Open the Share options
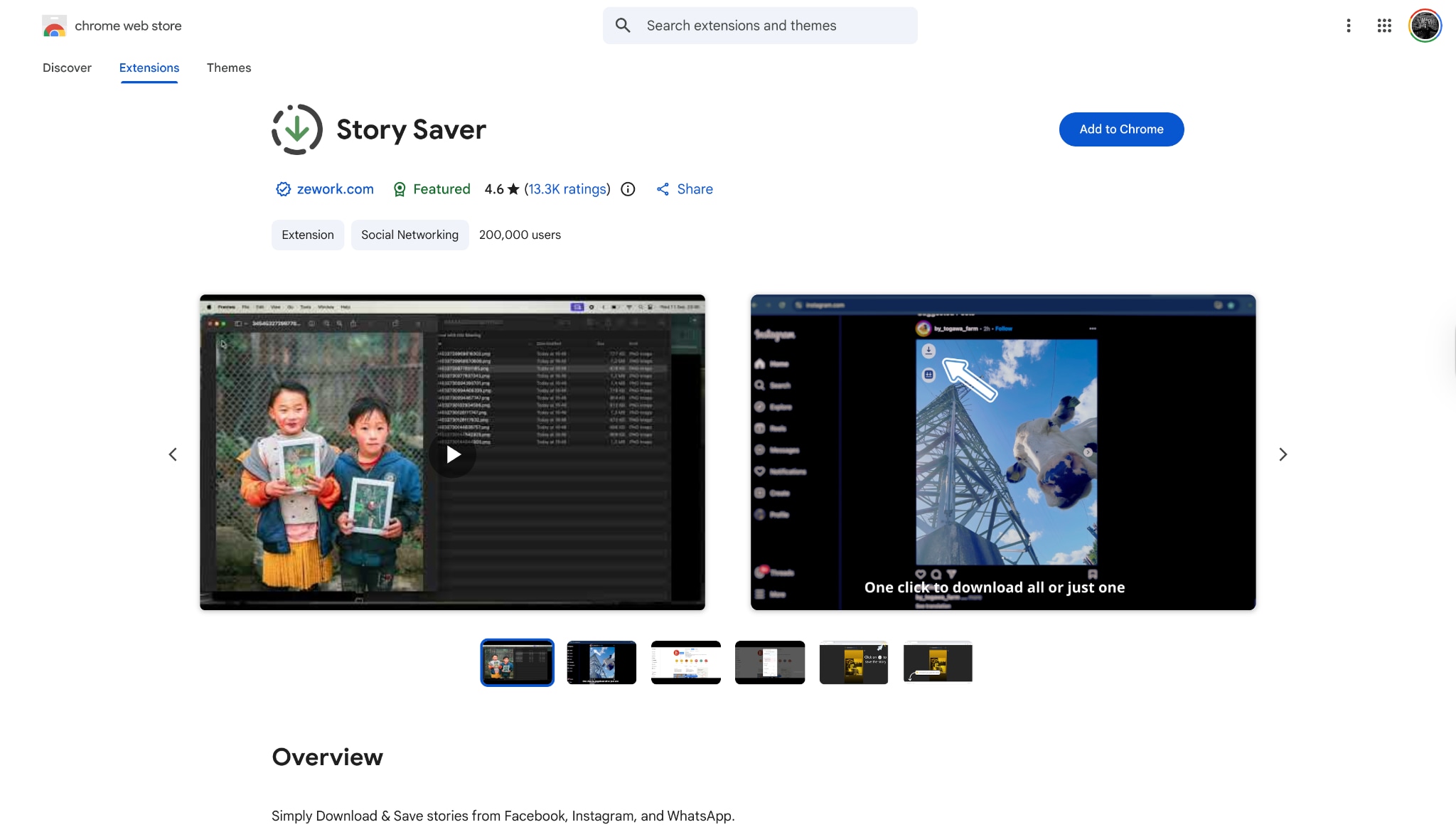1456x837 pixels. coord(683,189)
